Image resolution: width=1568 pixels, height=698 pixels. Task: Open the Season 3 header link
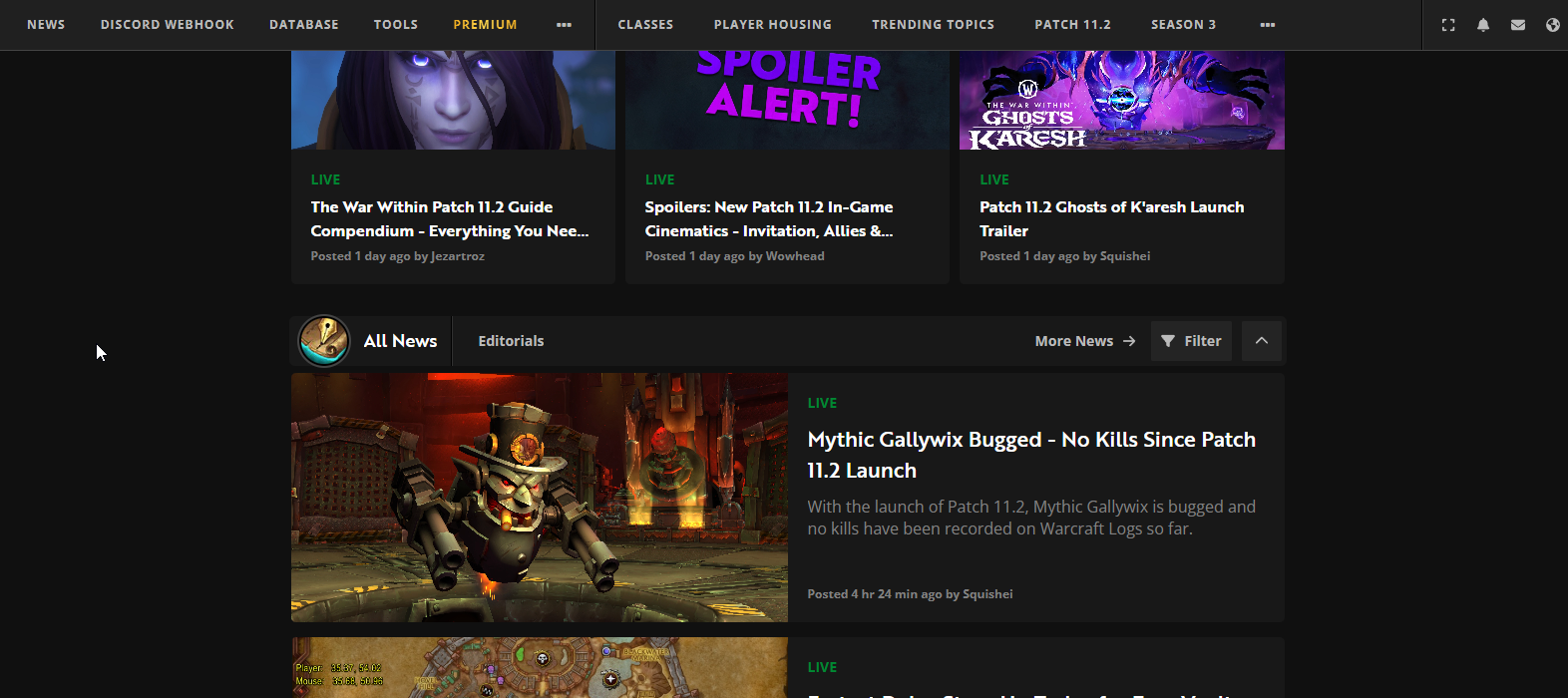pyautogui.click(x=1183, y=25)
